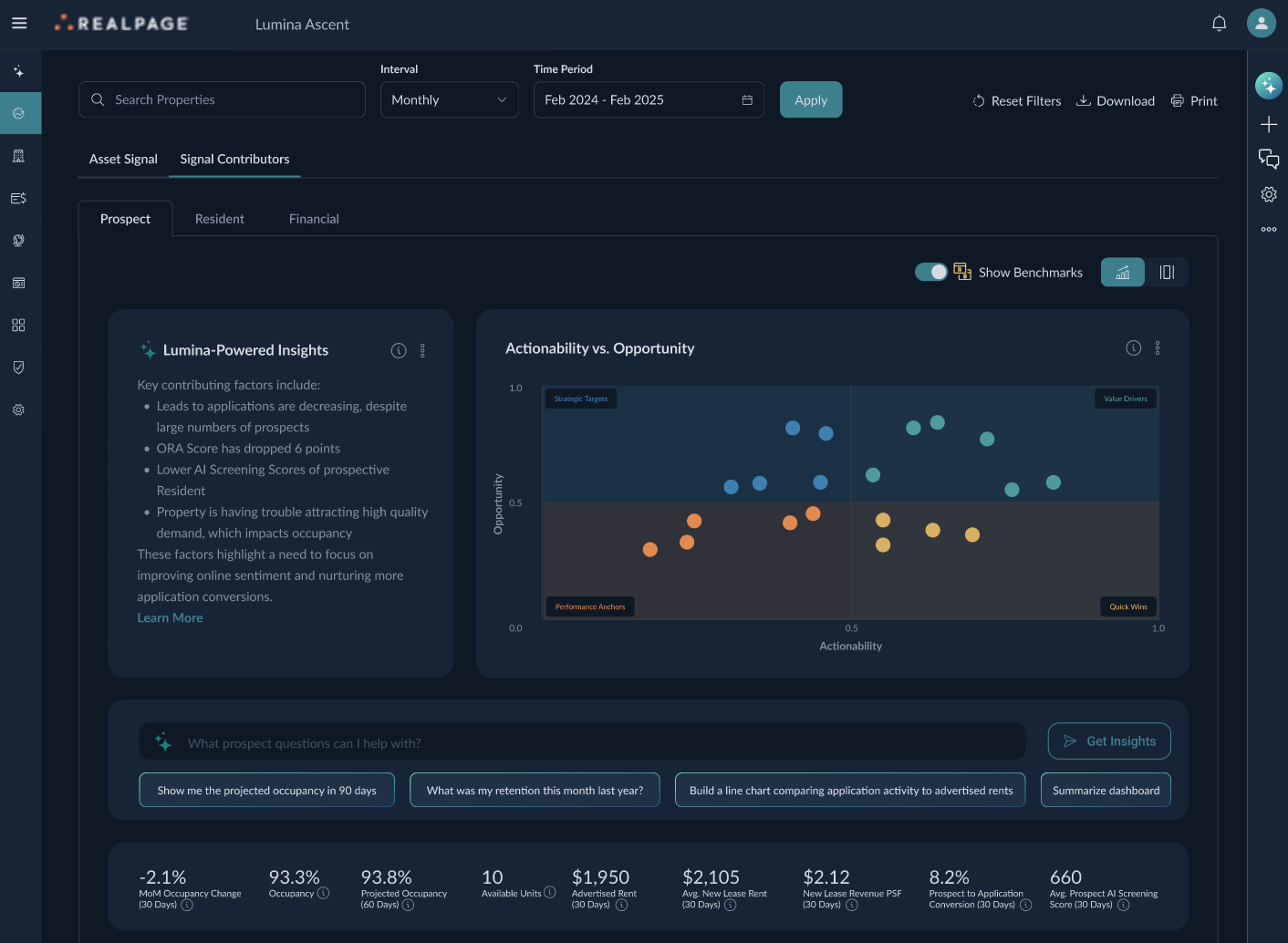
Task: Click the 660 AI Screening Score value
Action: click(x=1065, y=876)
